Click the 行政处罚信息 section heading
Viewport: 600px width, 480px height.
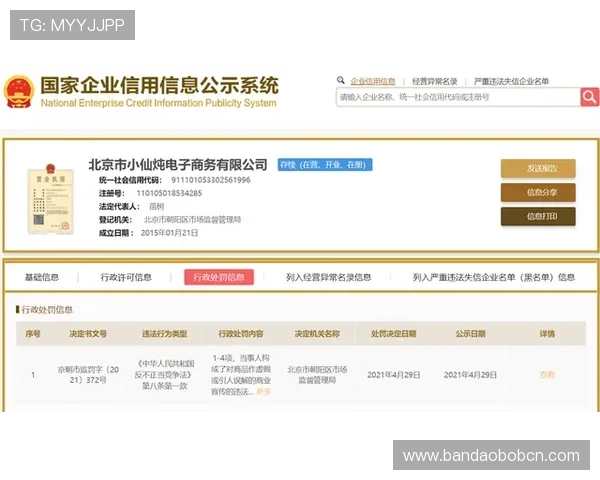click(x=47, y=310)
